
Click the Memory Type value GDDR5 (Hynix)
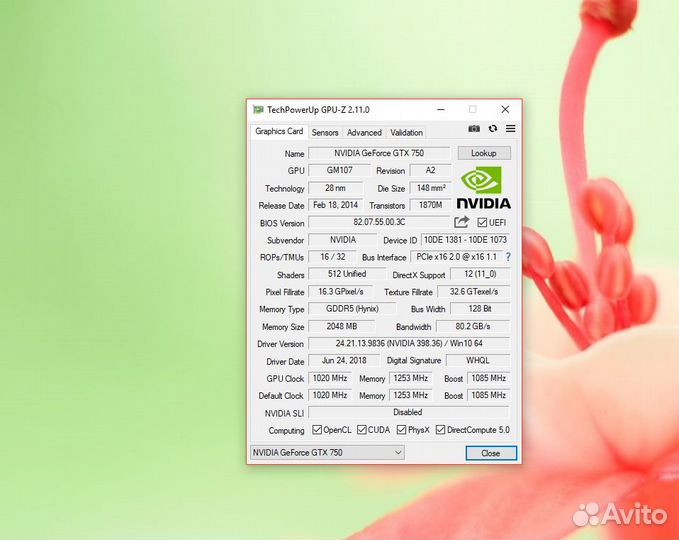[352, 309]
